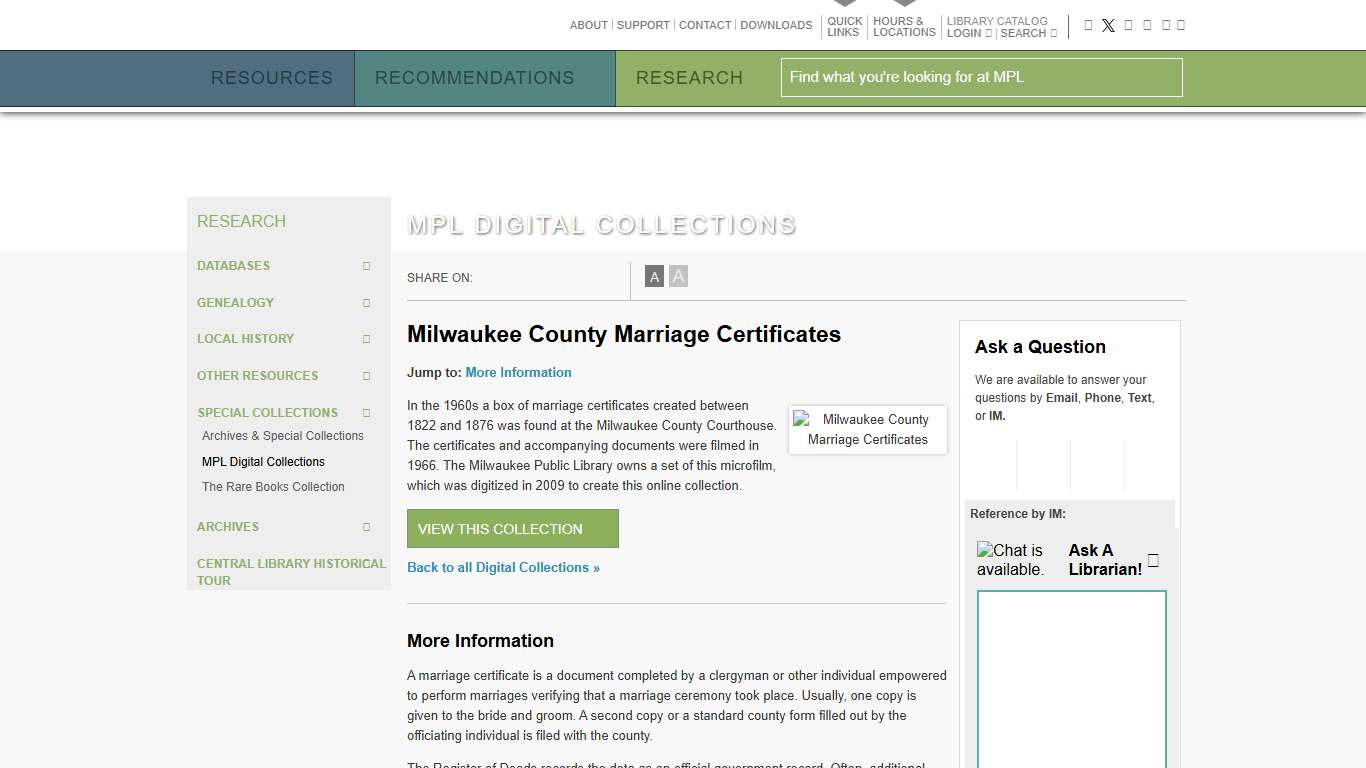Click the X (Twitter) social icon
Image resolution: width=1366 pixels, height=768 pixels.
pyautogui.click(x=1108, y=25)
